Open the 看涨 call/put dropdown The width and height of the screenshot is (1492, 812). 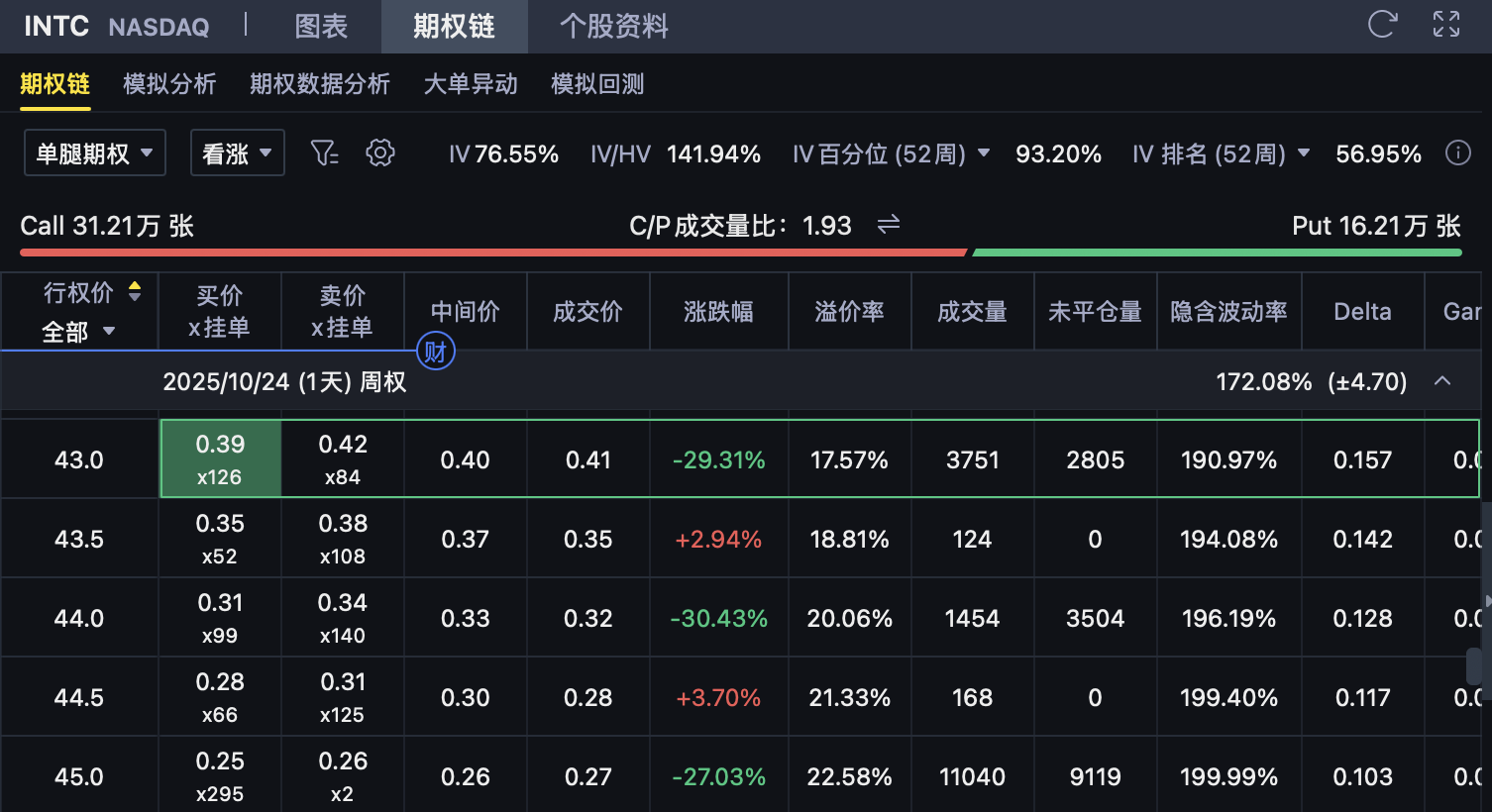point(237,153)
